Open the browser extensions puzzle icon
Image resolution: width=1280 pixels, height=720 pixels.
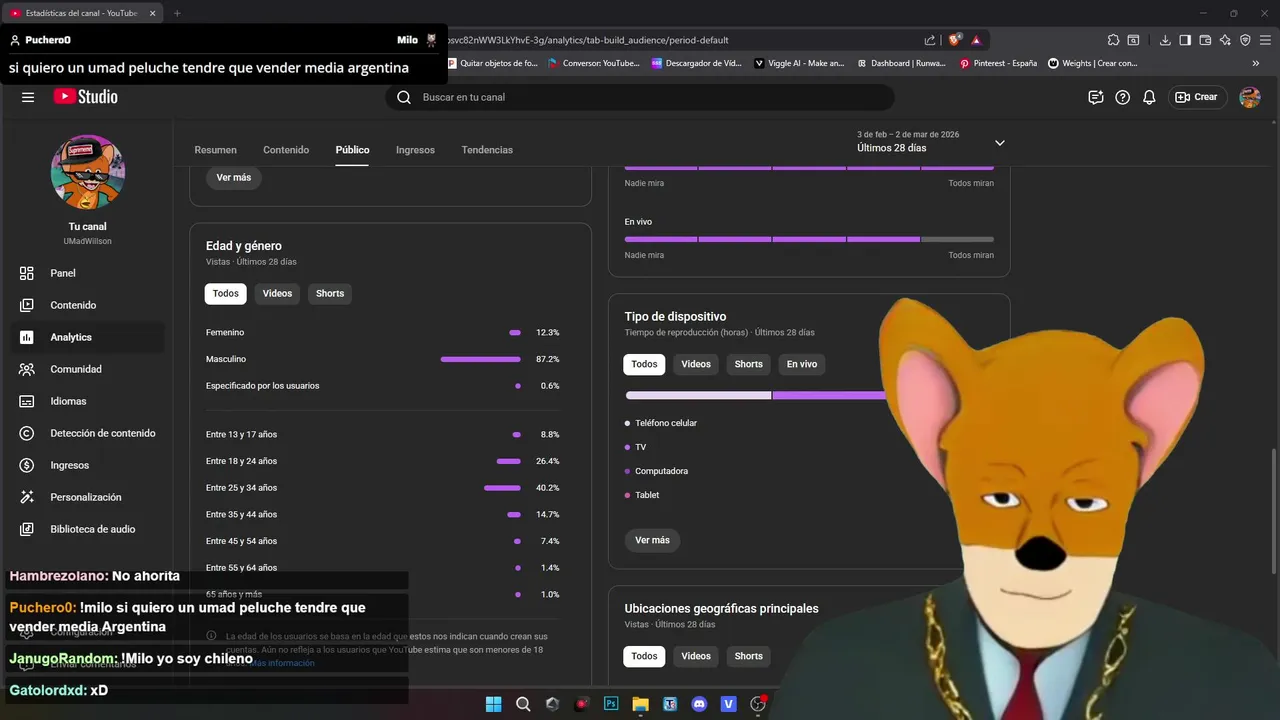(1113, 40)
